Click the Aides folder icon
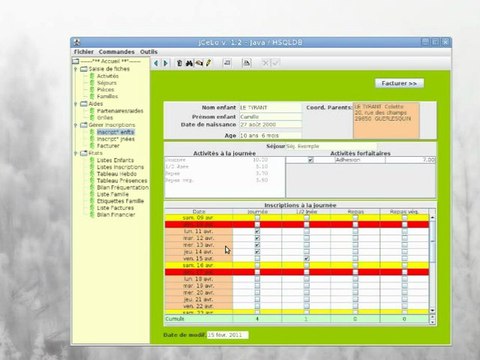The image size is (480, 360). (84, 104)
